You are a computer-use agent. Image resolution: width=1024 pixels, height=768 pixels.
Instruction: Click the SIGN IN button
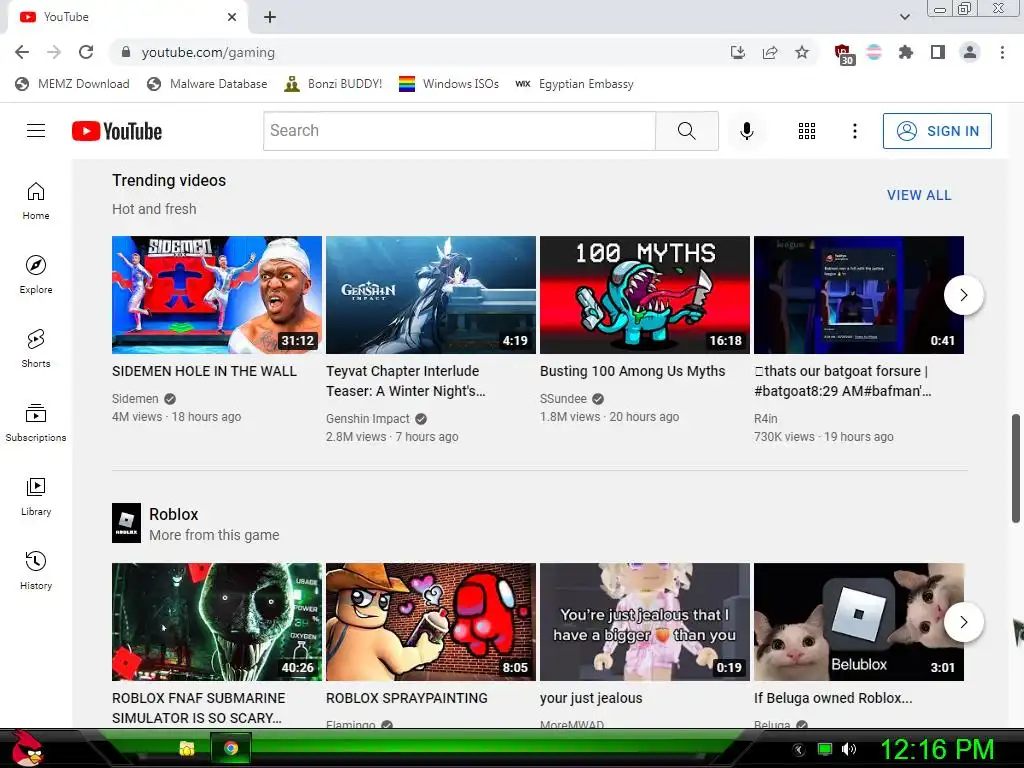(x=937, y=131)
